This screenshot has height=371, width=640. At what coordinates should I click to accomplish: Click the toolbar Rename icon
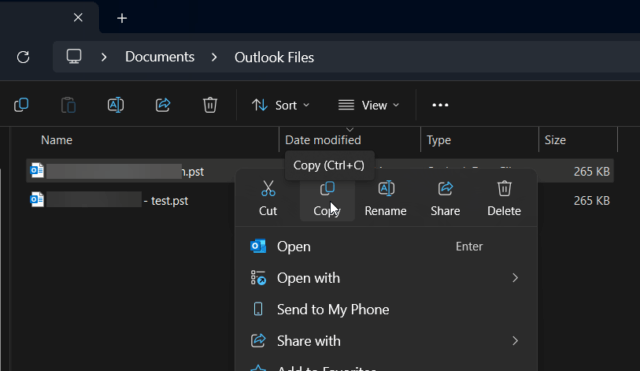pyautogui.click(x=116, y=105)
